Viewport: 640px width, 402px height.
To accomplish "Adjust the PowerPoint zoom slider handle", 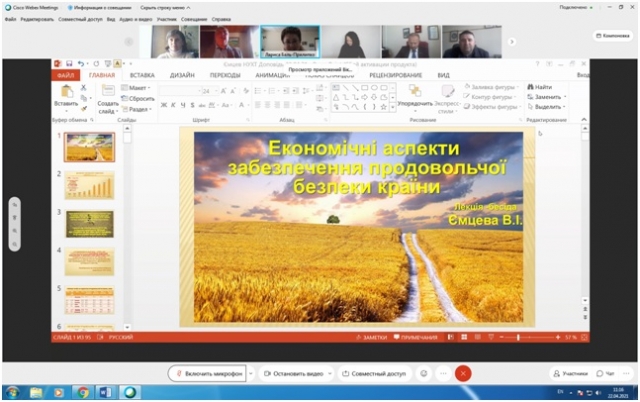I will pos(518,337).
